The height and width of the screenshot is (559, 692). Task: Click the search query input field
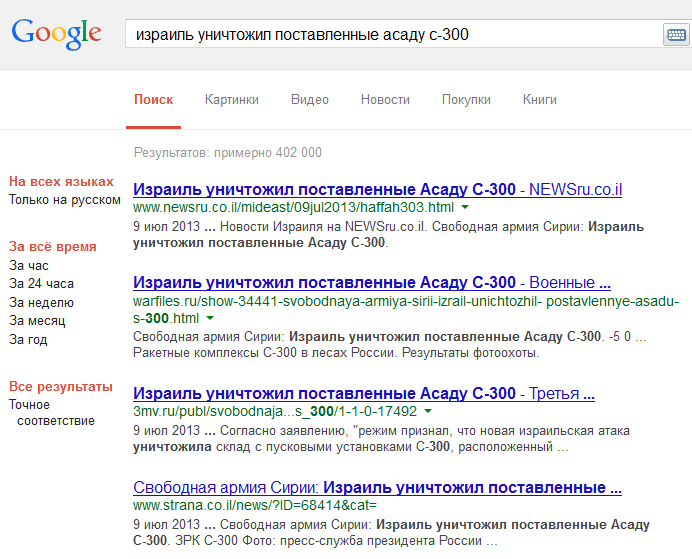393,34
